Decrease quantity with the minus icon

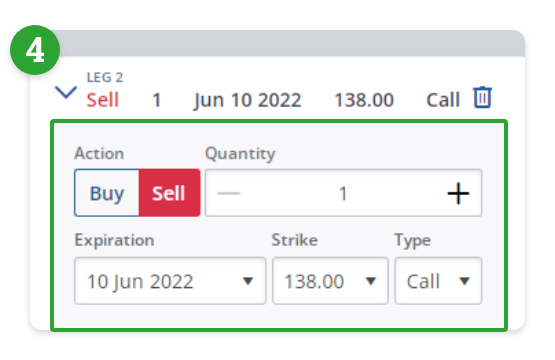[x=229, y=193]
